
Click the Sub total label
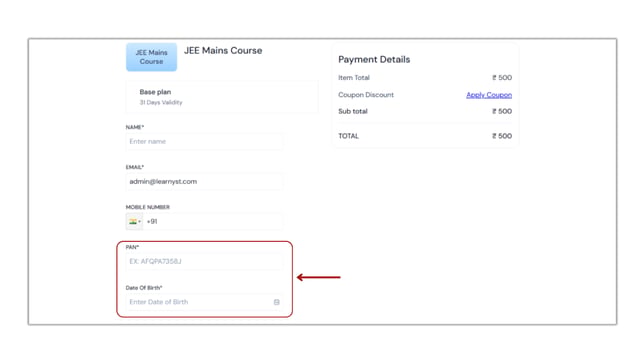353,111
